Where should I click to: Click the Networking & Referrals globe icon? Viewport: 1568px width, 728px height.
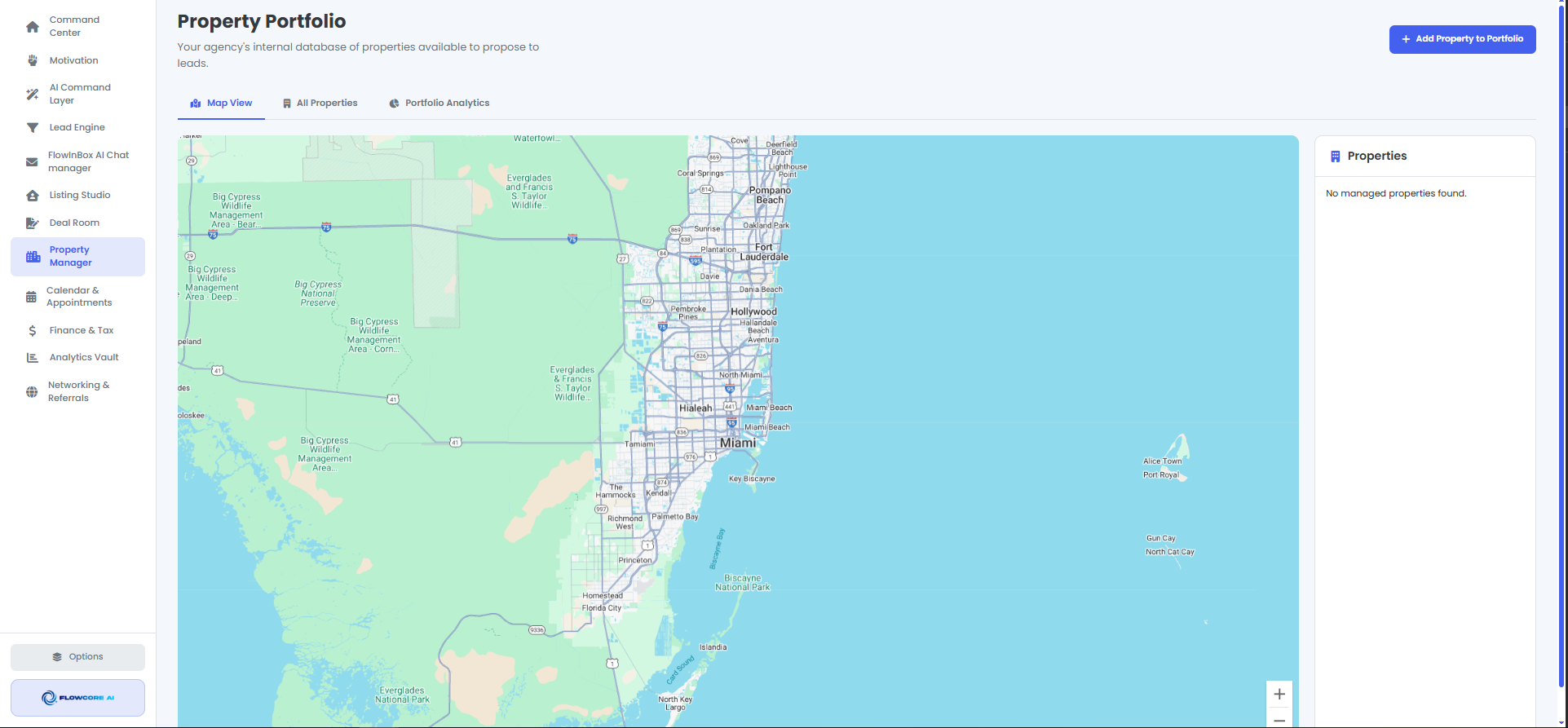pos(32,391)
